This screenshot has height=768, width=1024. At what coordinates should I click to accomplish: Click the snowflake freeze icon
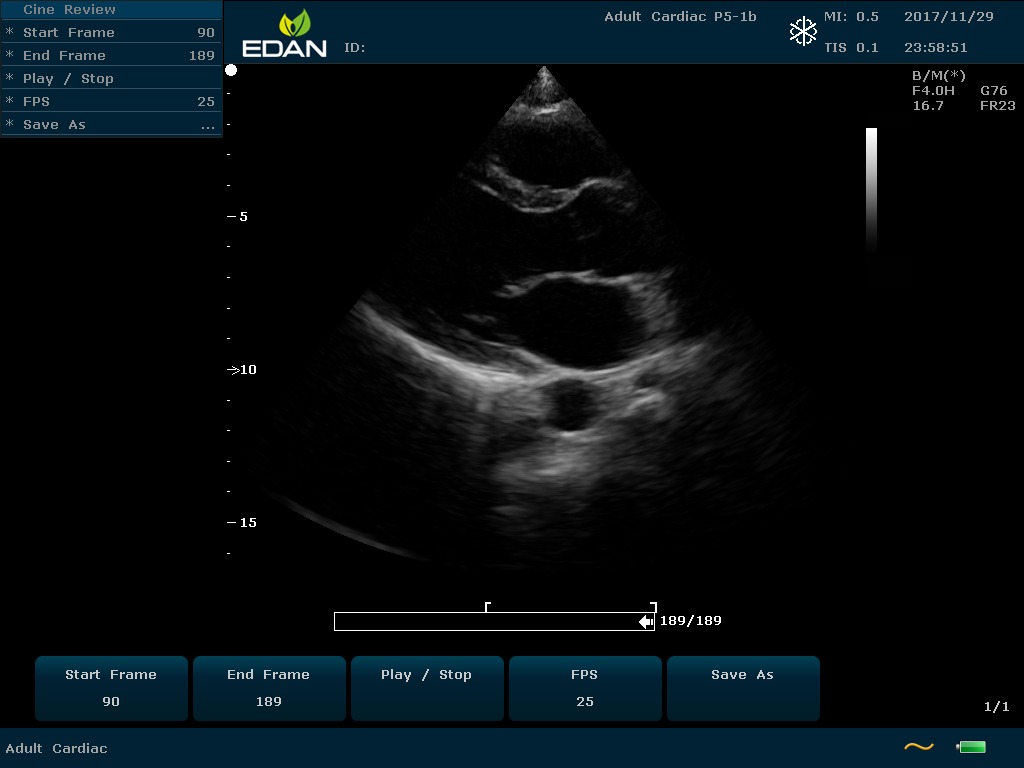(803, 31)
